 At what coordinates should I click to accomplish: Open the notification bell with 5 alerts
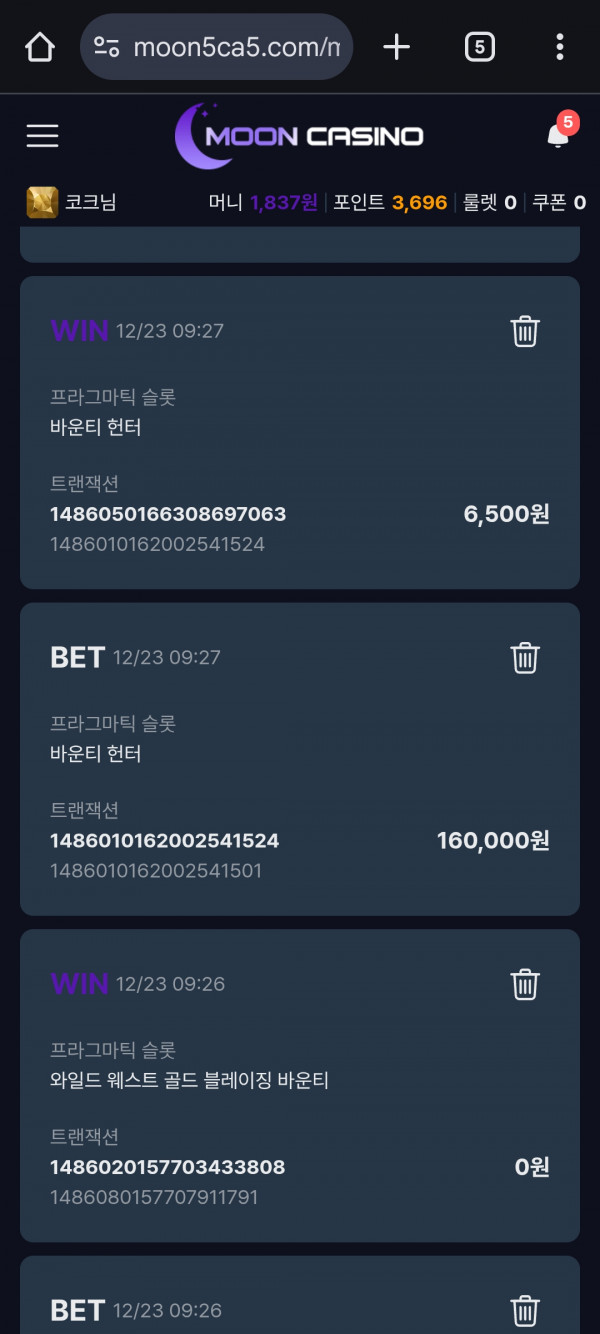(557, 136)
